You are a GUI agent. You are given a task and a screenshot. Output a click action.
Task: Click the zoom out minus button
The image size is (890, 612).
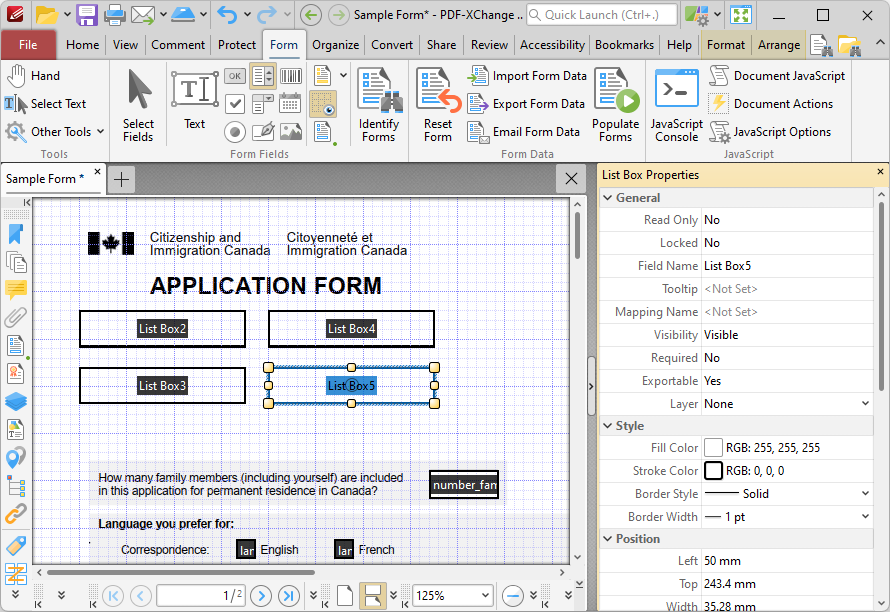coord(513,596)
